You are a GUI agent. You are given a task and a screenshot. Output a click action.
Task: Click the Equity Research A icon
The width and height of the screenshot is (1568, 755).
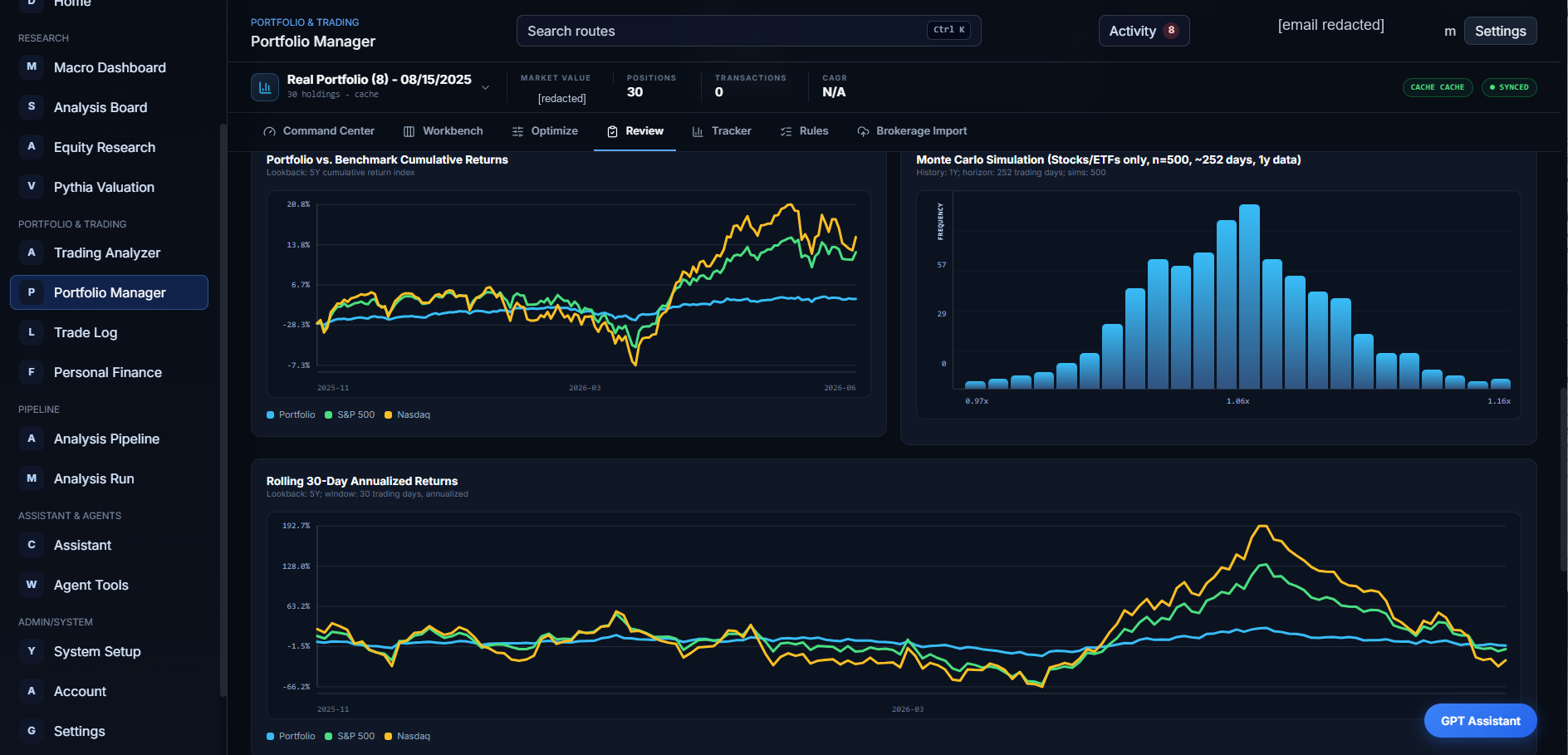pos(32,146)
